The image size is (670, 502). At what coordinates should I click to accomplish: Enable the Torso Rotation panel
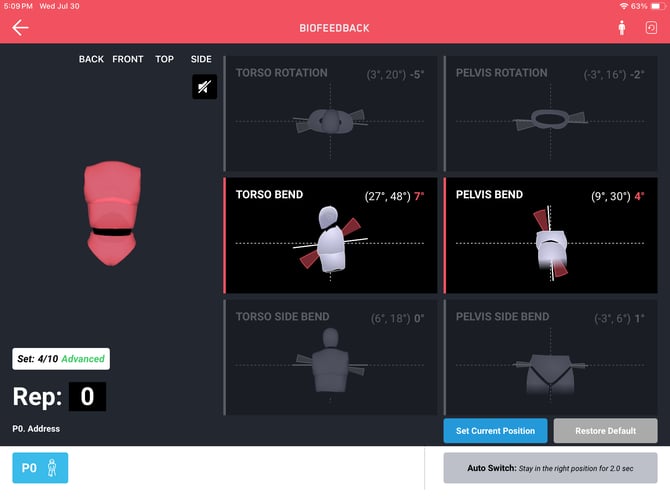pyautogui.click(x=331, y=113)
